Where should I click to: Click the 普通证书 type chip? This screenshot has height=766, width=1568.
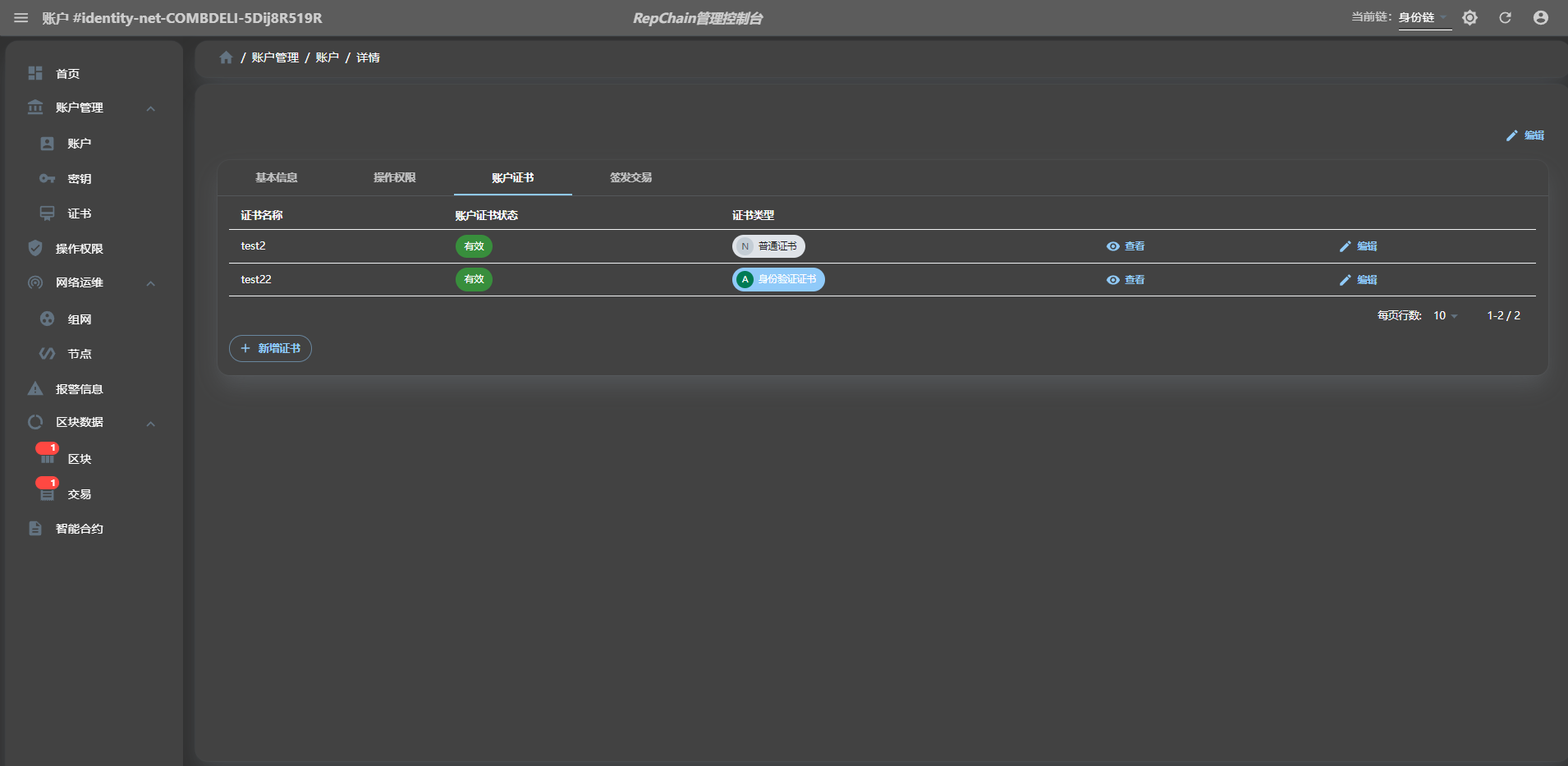(x=768, y=246)
